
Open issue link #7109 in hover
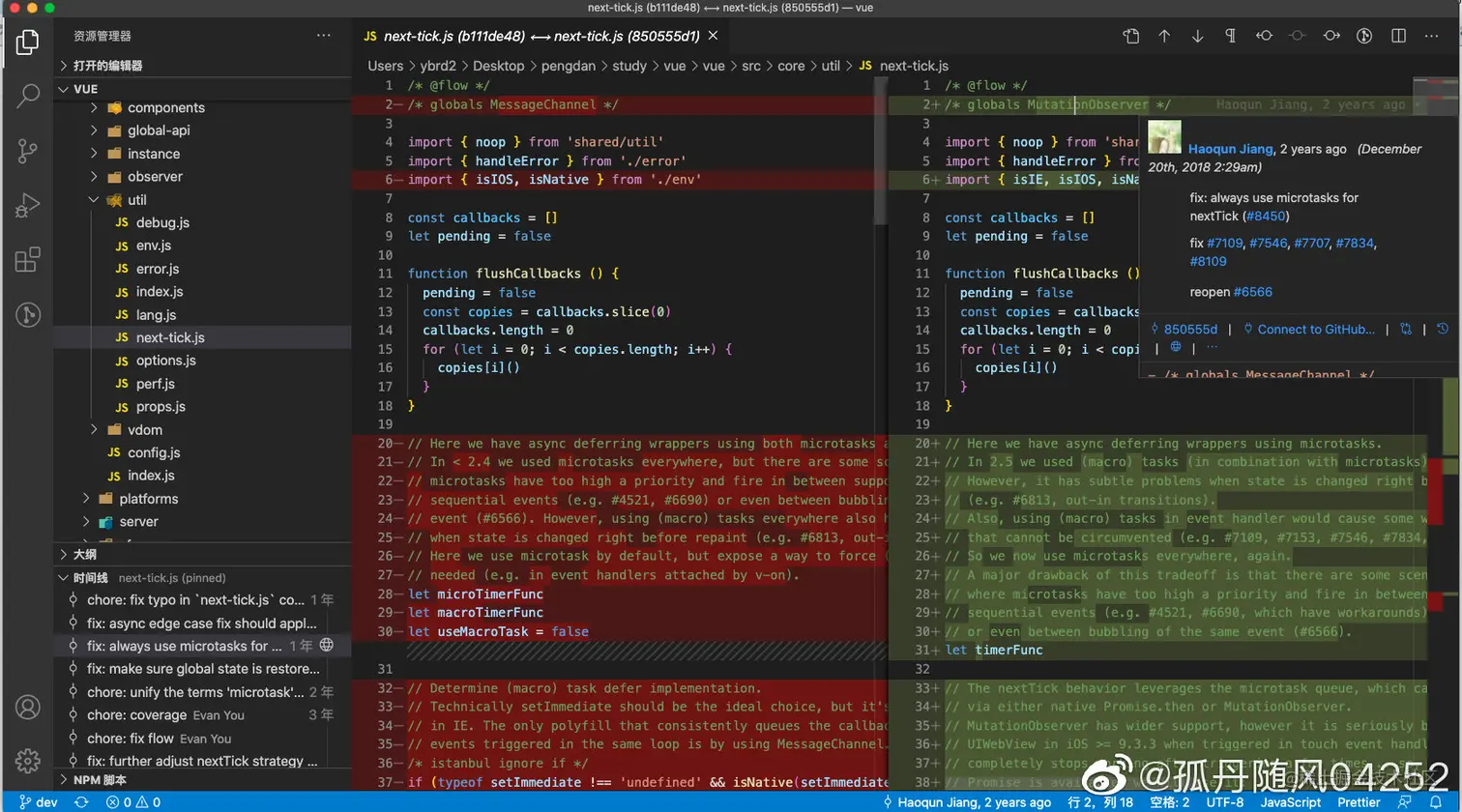coord(1225,244)
